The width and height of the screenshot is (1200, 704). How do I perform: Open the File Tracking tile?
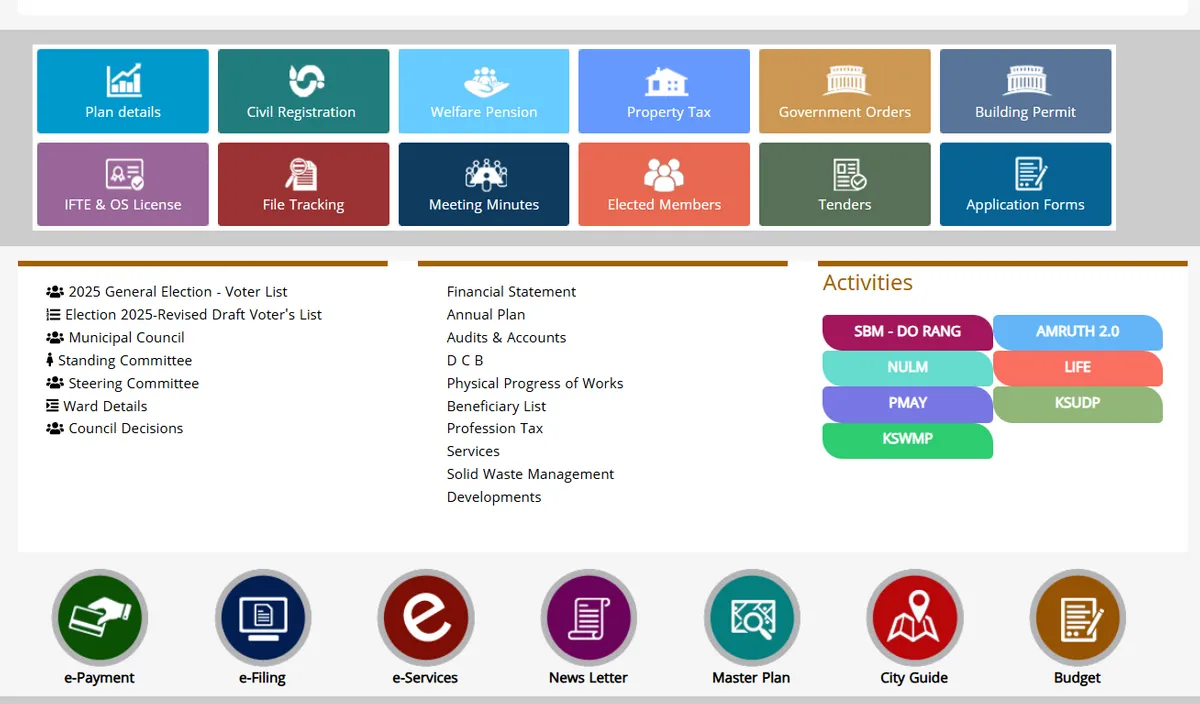tap(303, 184)
